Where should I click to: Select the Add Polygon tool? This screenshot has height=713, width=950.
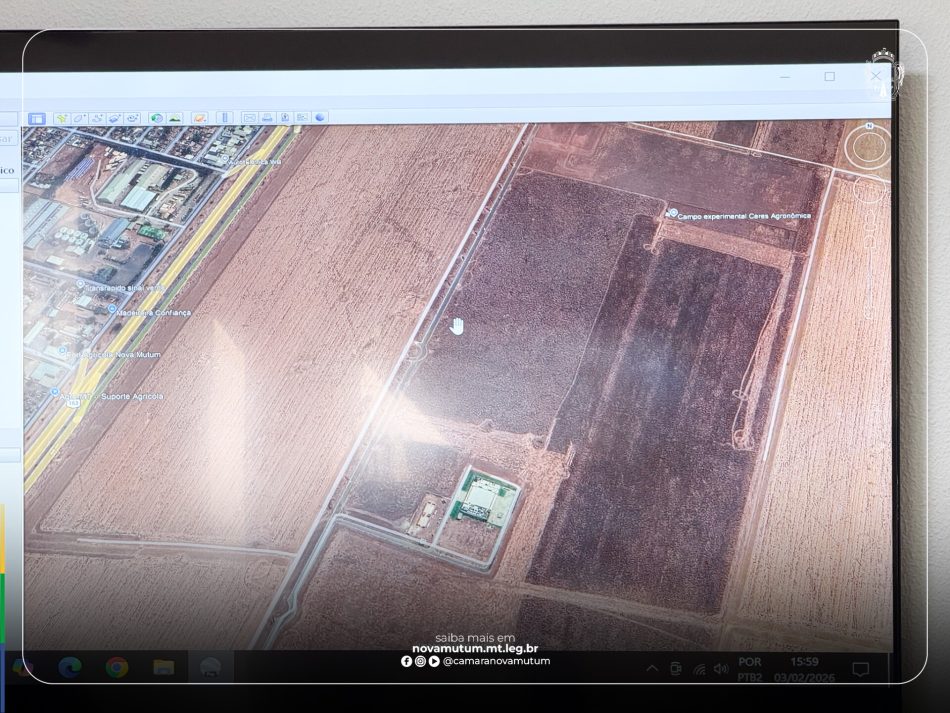point(80,118)
